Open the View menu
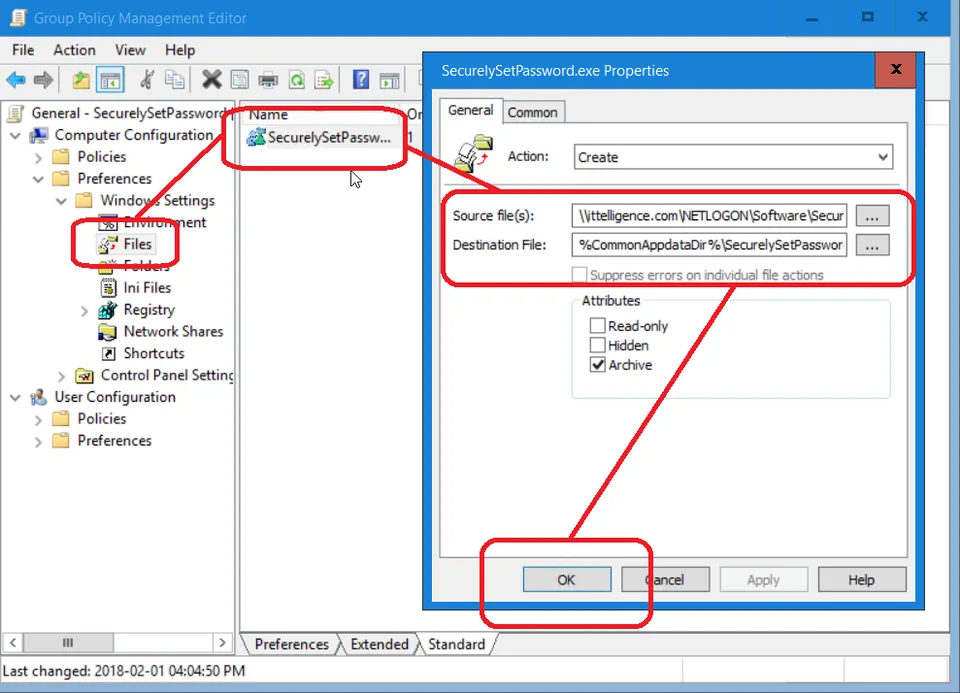Viewport: 960px width, 693px height. [130, 50]
